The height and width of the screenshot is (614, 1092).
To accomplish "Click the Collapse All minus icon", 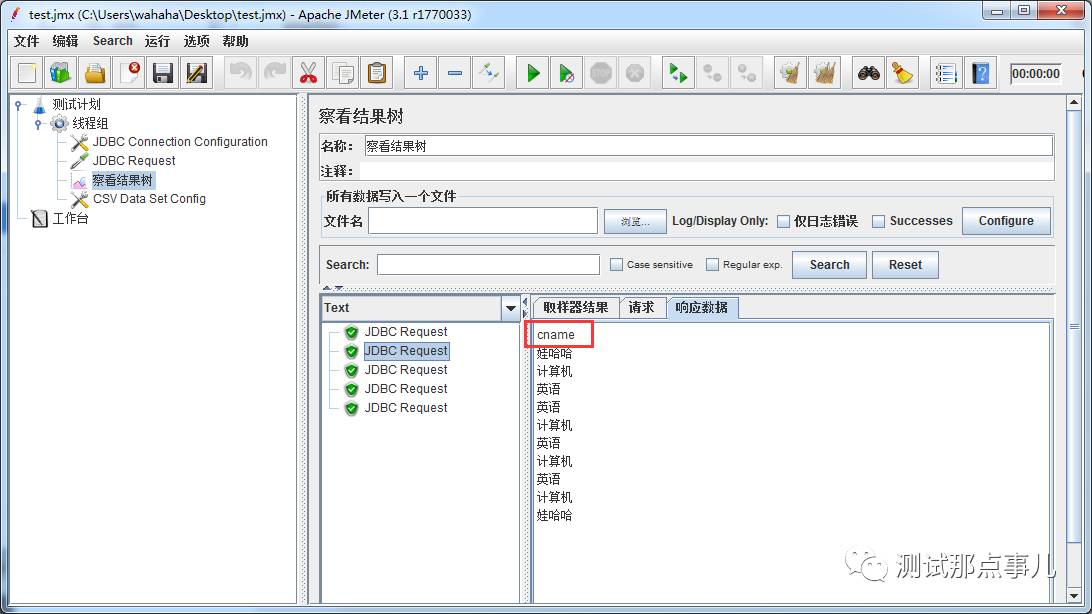I will 455,73.
